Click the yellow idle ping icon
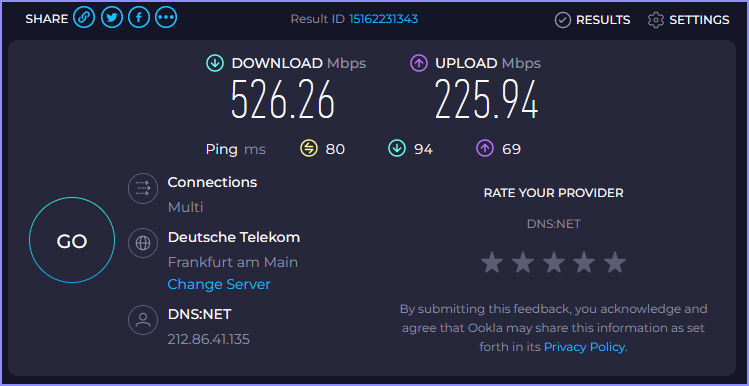749x386 pixels. (x=309, y=149)
